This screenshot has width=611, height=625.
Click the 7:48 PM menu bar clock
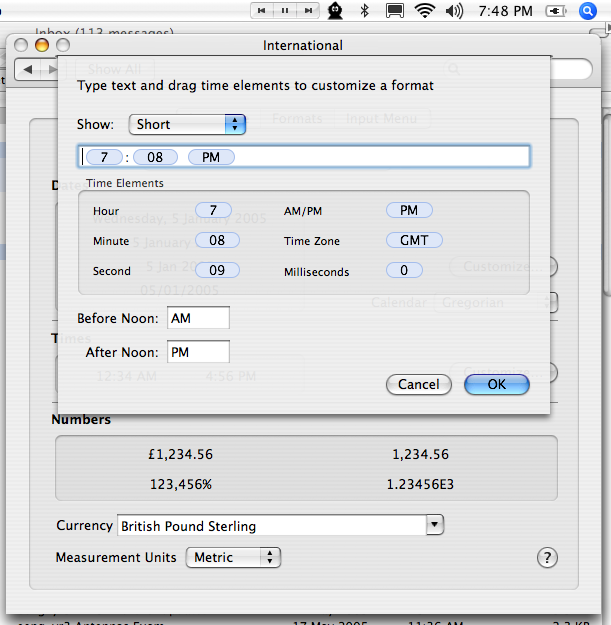point(505,11)
